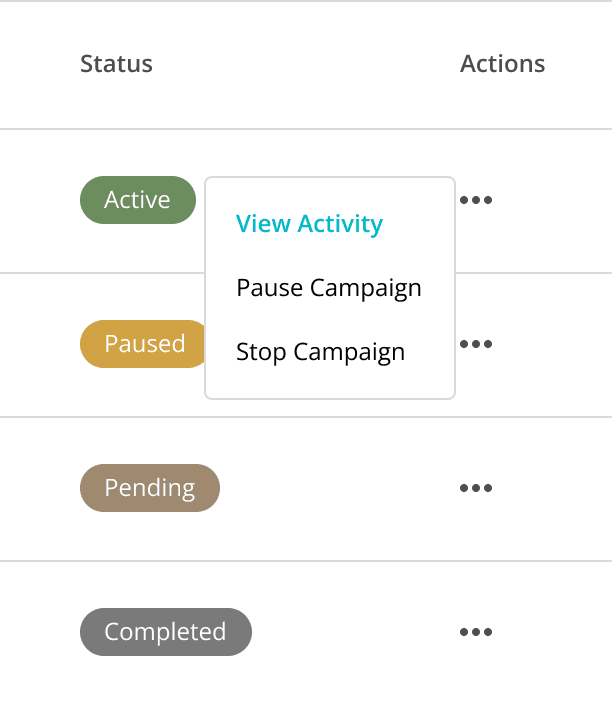Click the Actions column header
This screenshot has width=612, height=704.
502,64
